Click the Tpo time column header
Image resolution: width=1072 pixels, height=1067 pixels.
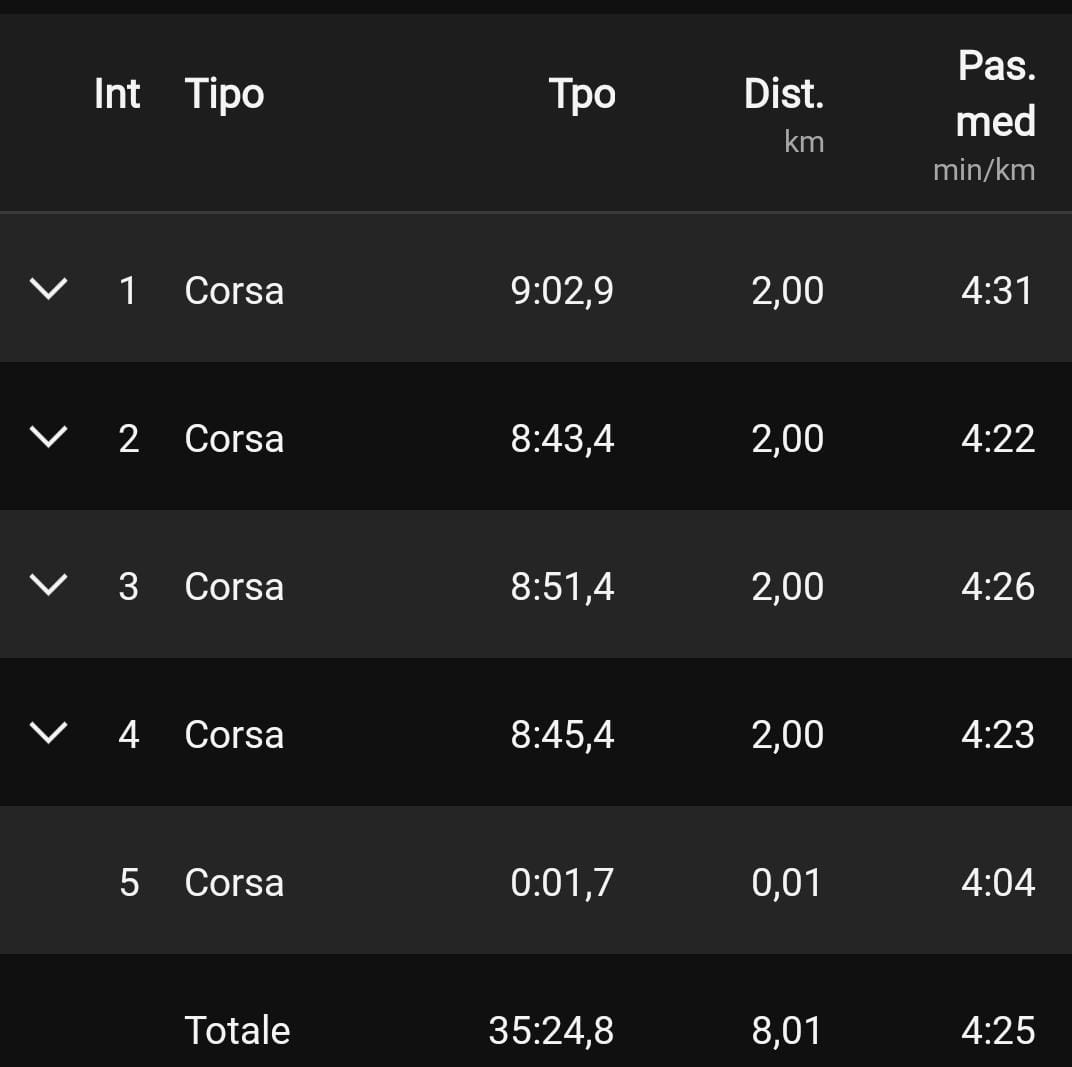582,95
